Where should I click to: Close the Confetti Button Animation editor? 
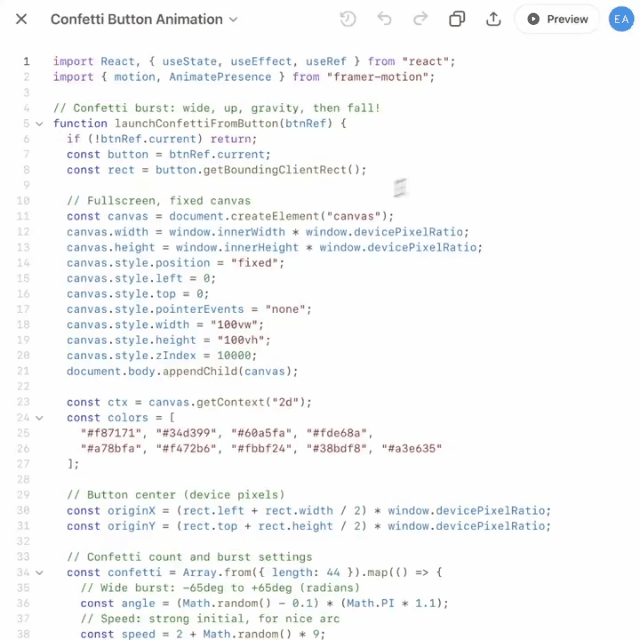[21, 19]
